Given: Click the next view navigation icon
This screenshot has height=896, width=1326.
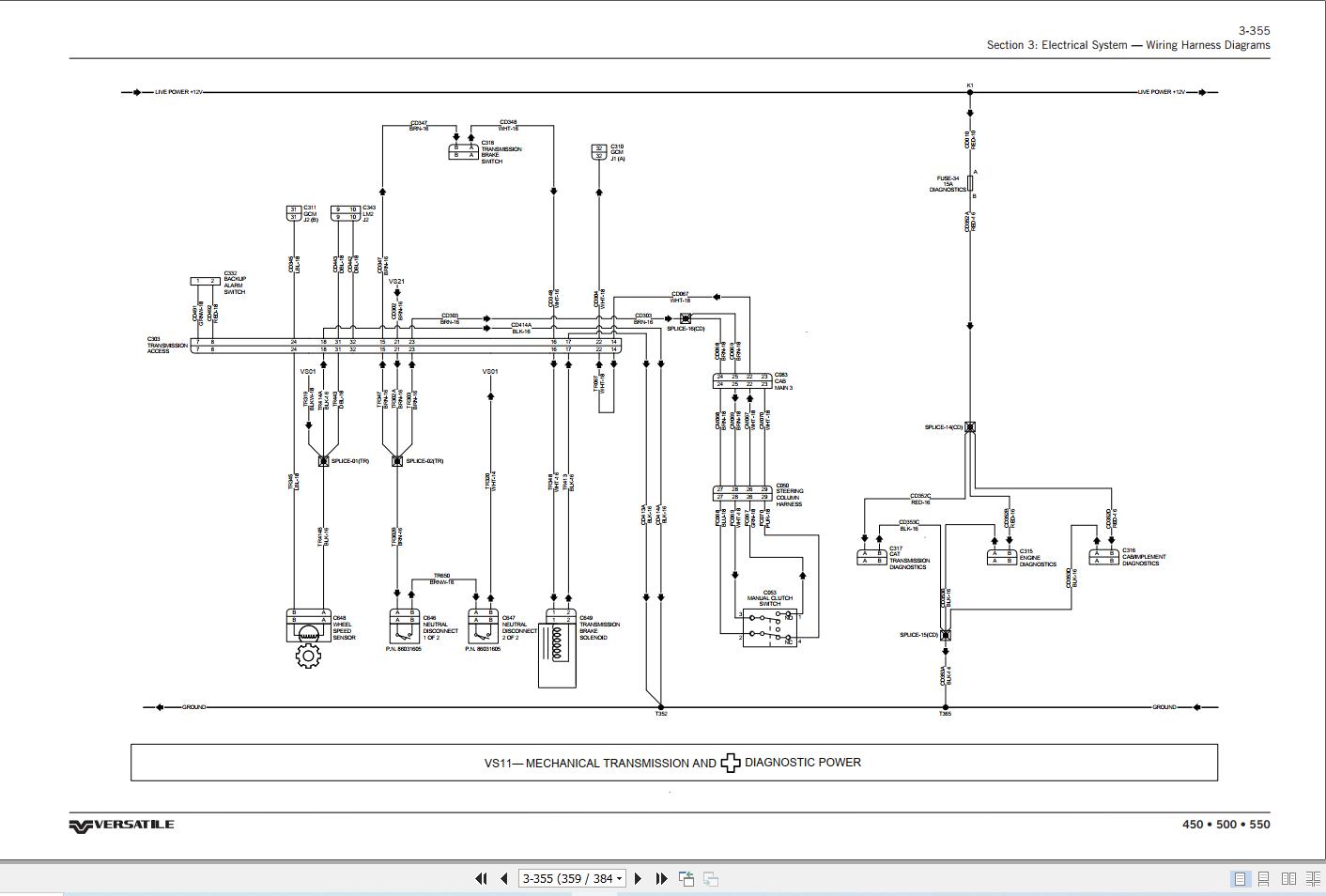Looking at the screenshot, I should point(711,879).
